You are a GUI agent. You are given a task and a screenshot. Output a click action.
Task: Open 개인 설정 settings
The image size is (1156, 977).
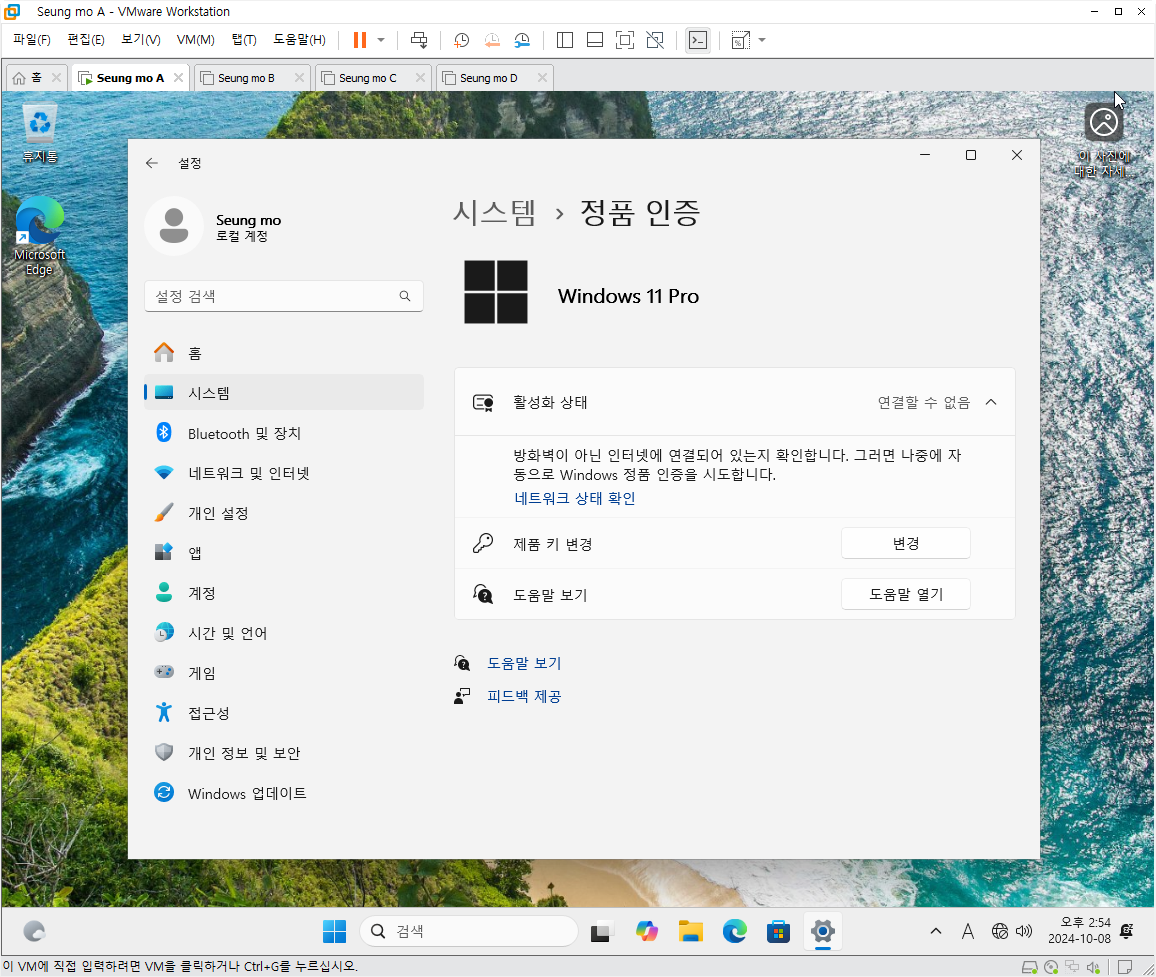(x=284, y=513)
